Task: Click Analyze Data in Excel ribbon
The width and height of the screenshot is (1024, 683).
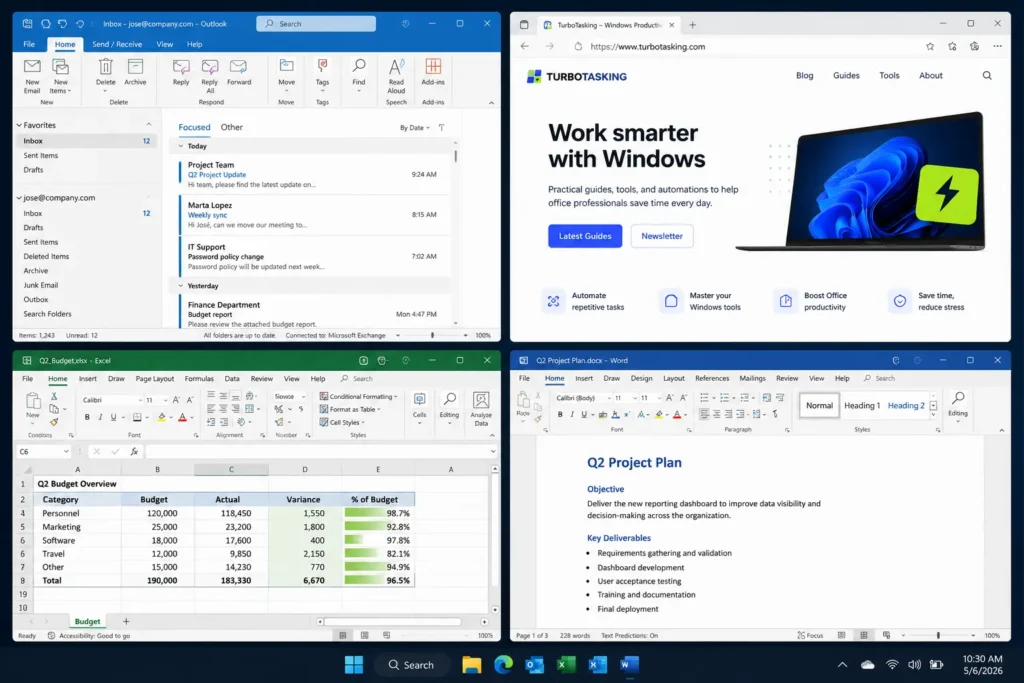Action: (481, 409)
